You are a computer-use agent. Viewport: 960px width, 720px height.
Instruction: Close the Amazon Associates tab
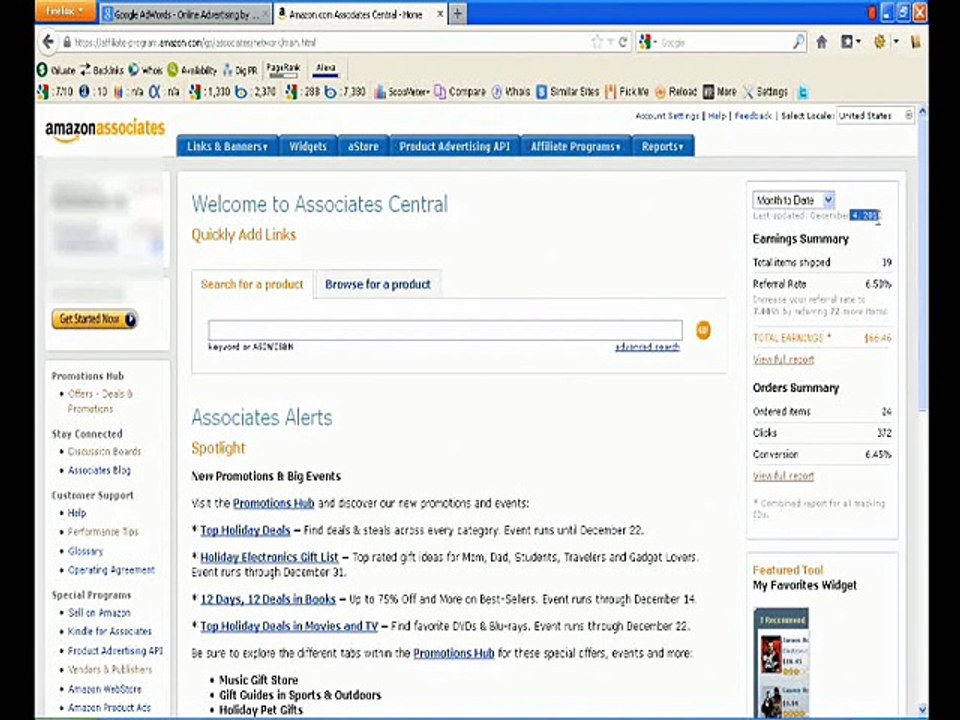[440, 13]
